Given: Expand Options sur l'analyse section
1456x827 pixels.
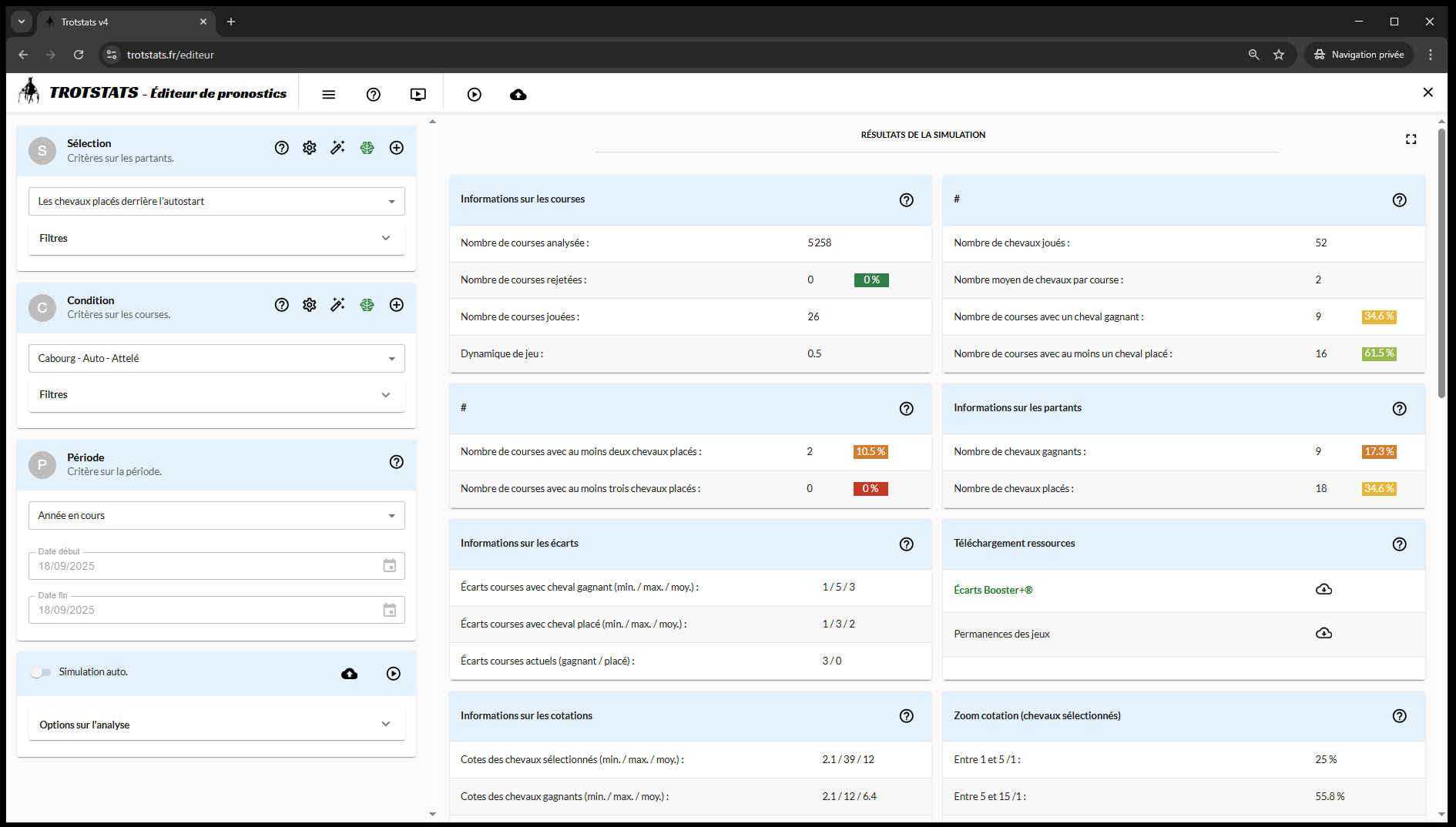Looking at the screenshot, I should click(216, 725).
